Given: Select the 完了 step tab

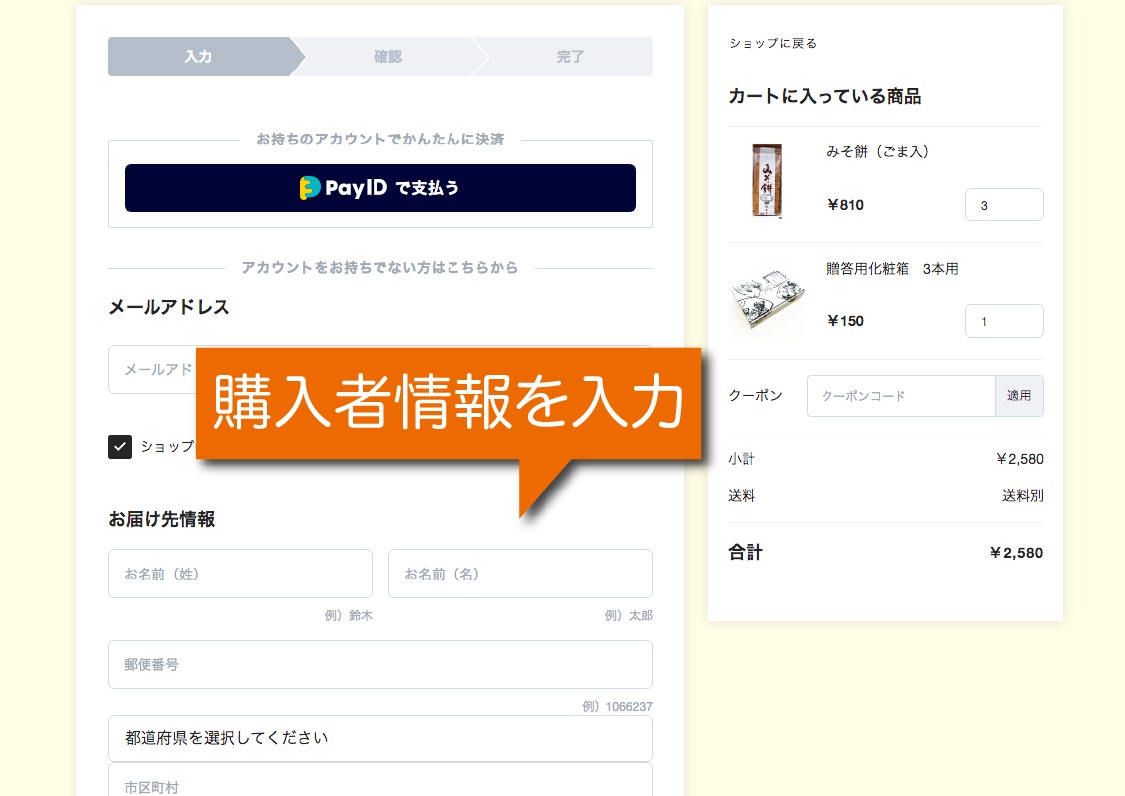Looking at the screenshot, I should (x=570, y=57).
